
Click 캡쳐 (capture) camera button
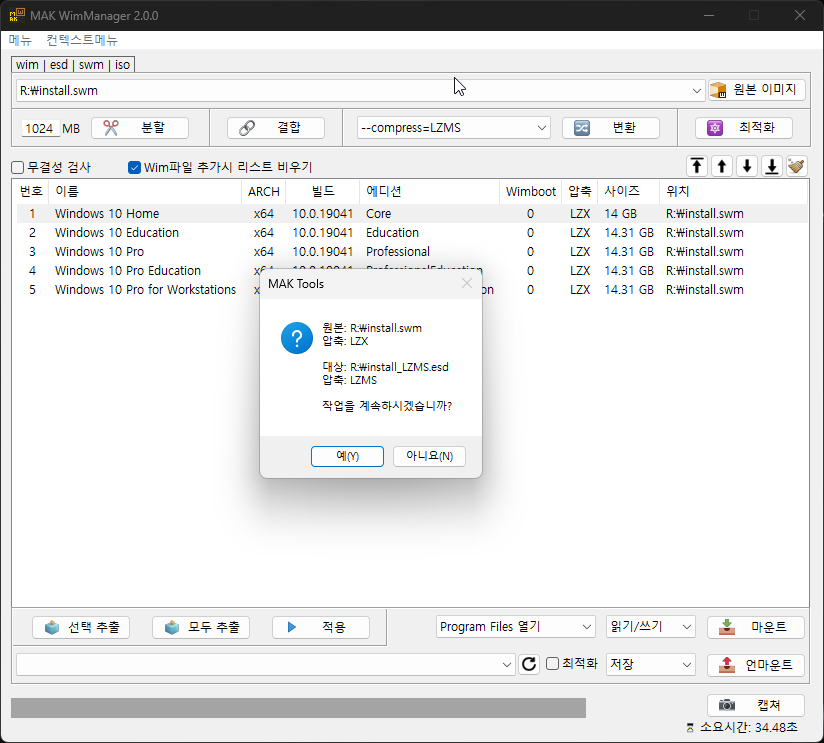point(756,705)
